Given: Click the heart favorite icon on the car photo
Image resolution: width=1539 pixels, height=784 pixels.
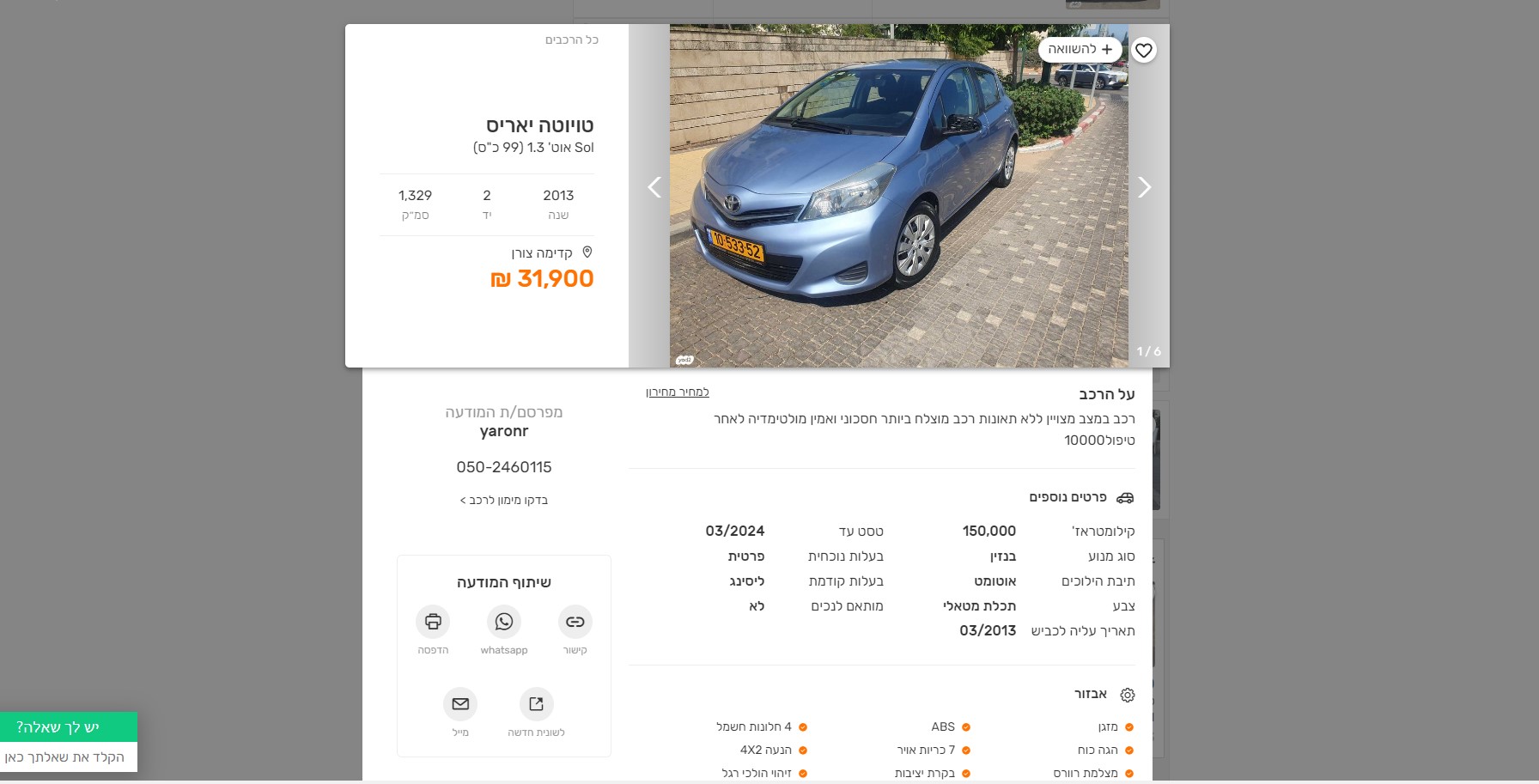Looking at the screenshot, I should (1143, 51).
